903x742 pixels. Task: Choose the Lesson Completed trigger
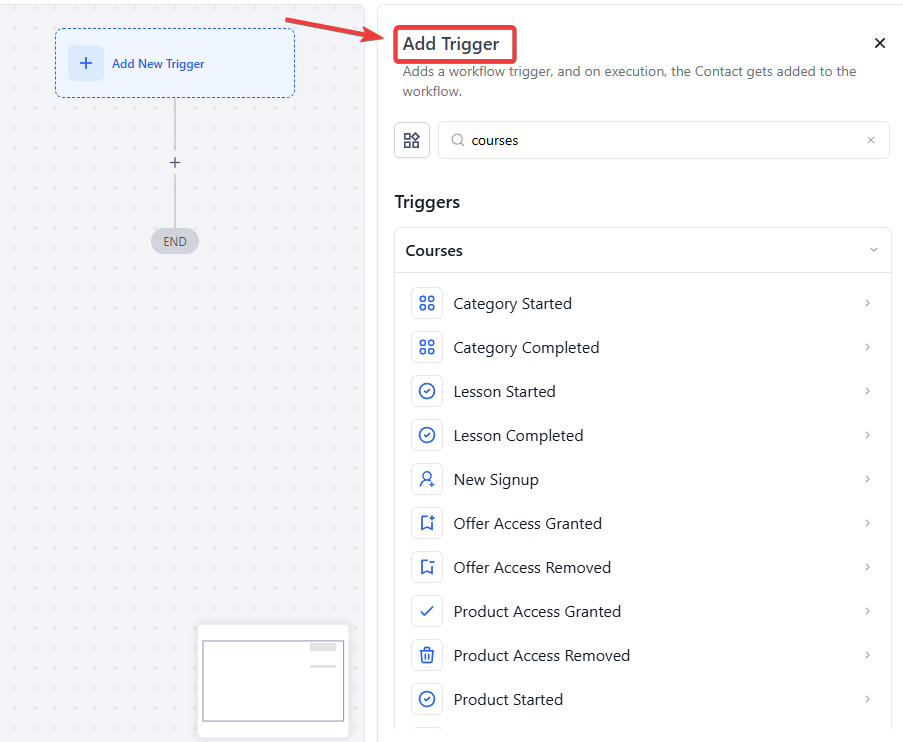tap(518, 435)
